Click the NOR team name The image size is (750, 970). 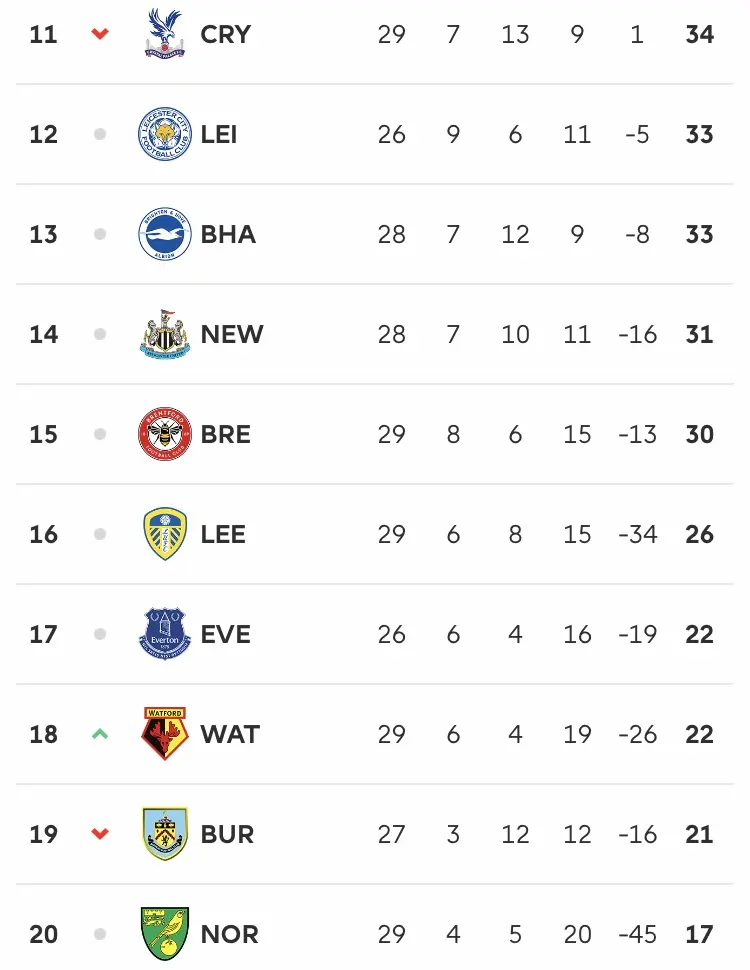[x=230, y=934]
